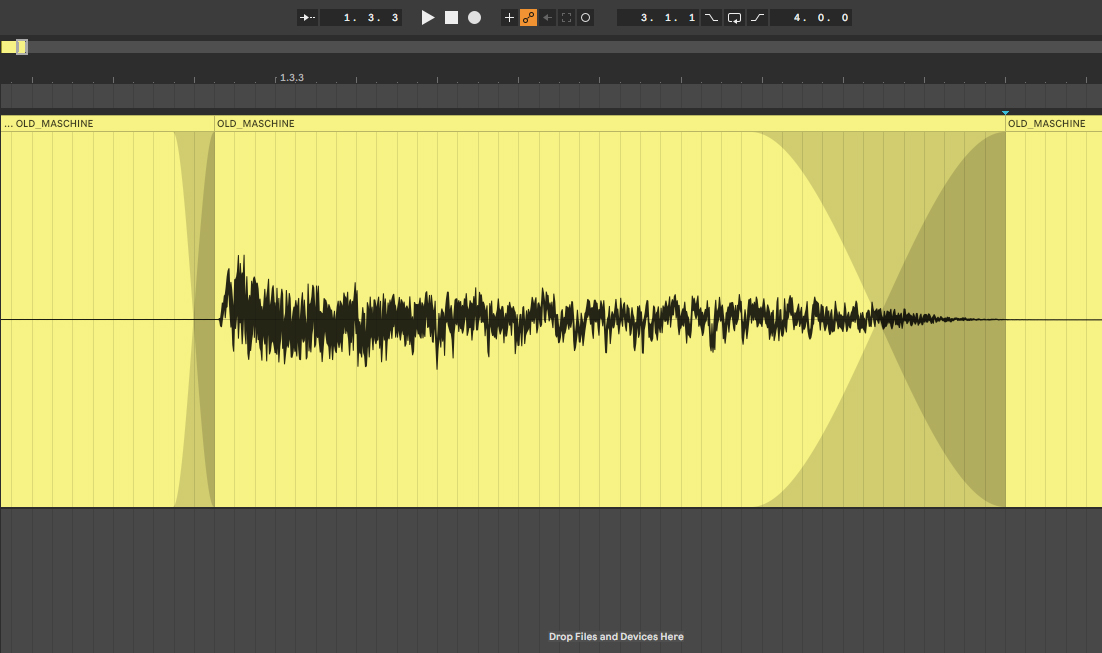This screenshot has width=1102, height=653.
Task: Click the loop start field 3.1.1
Action: coord(659,18)
